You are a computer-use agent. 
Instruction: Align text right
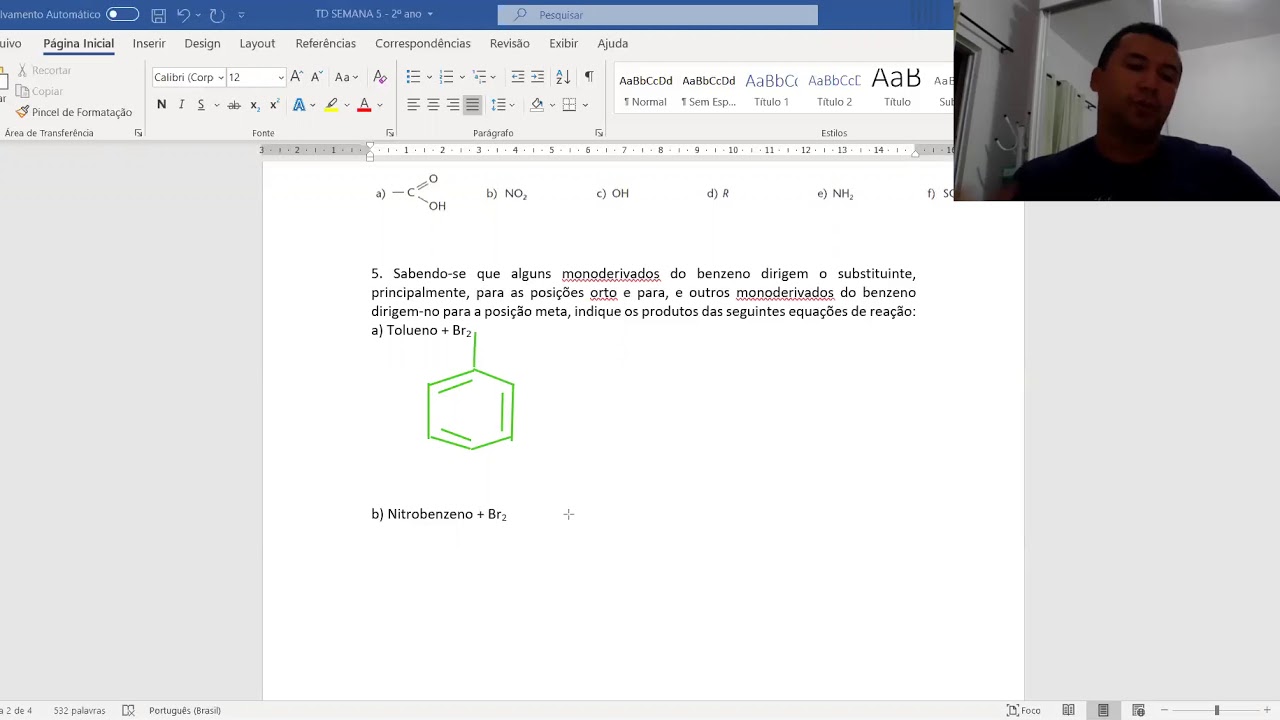tap(453, 105)
